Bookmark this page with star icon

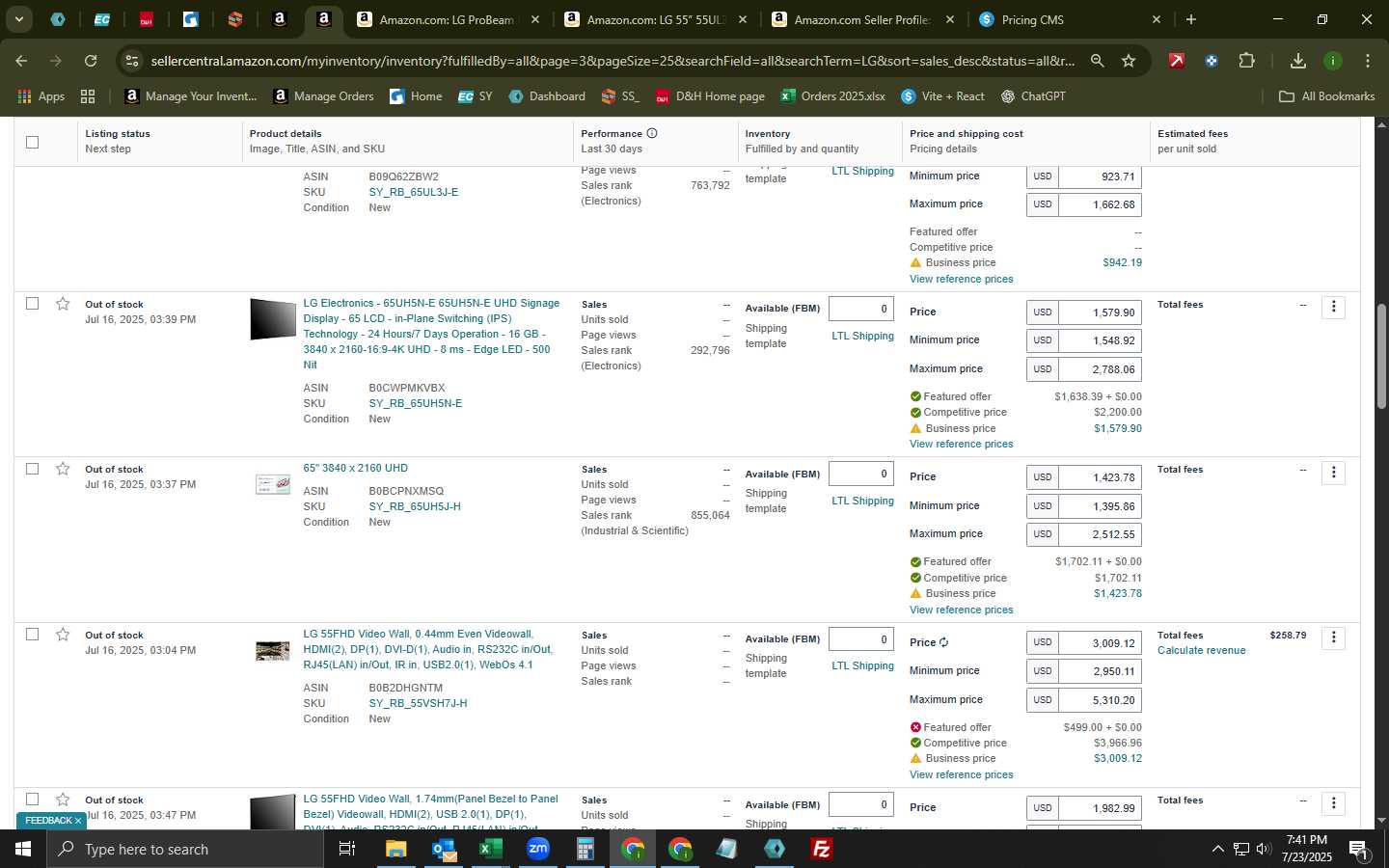click(1129, 61)
